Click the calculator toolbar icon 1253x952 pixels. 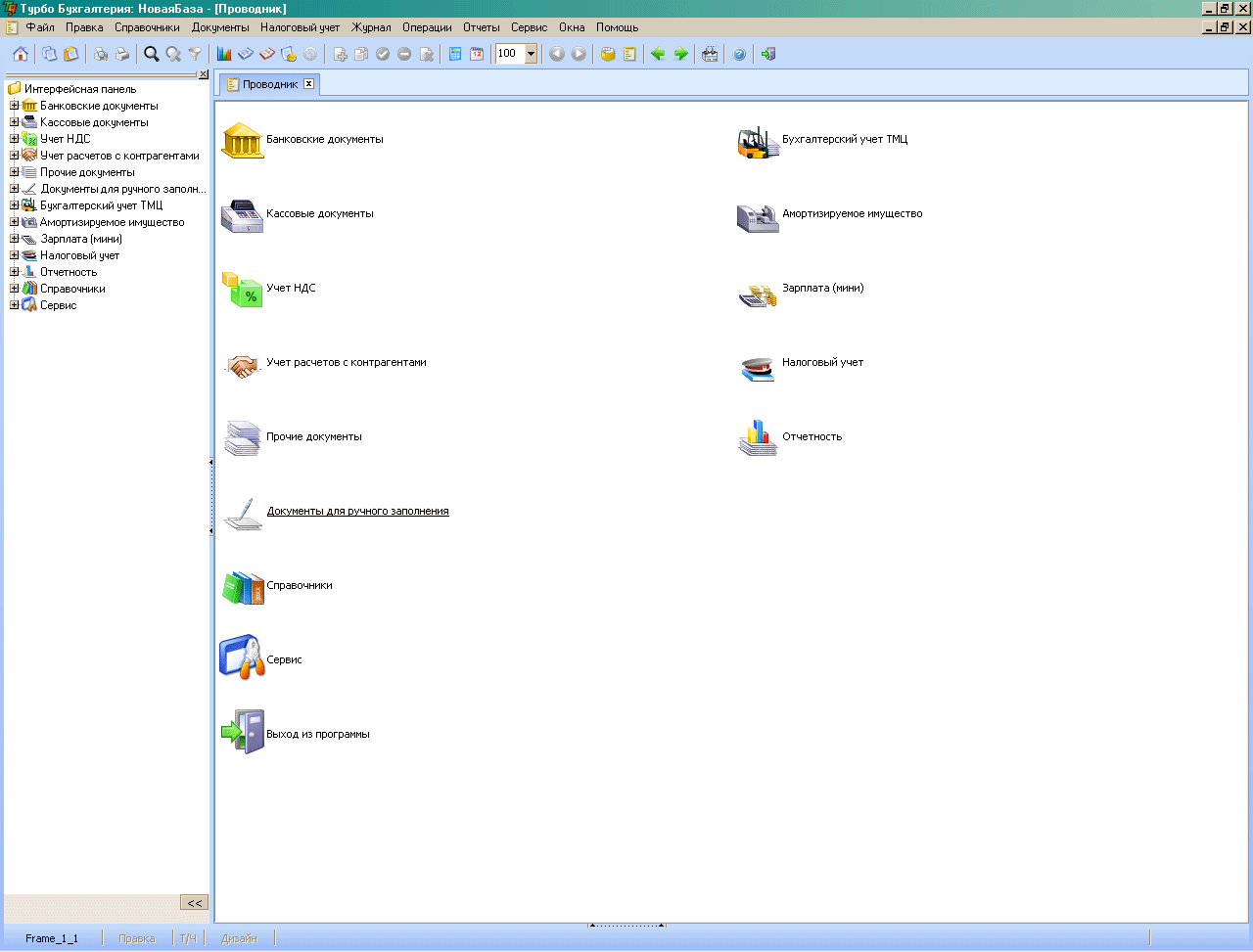455,54
